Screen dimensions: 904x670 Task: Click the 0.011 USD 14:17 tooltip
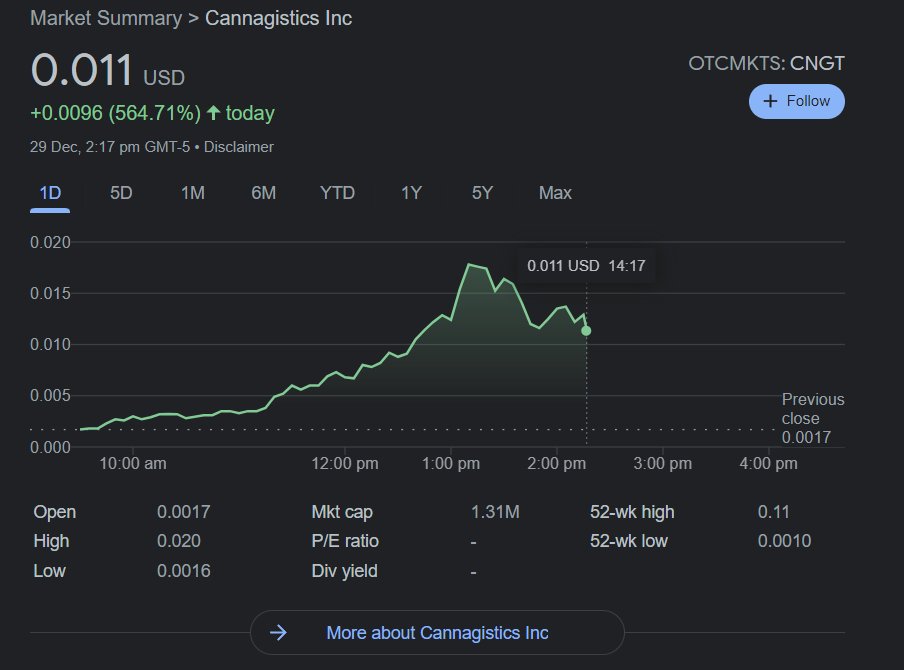tap(587, 266)
